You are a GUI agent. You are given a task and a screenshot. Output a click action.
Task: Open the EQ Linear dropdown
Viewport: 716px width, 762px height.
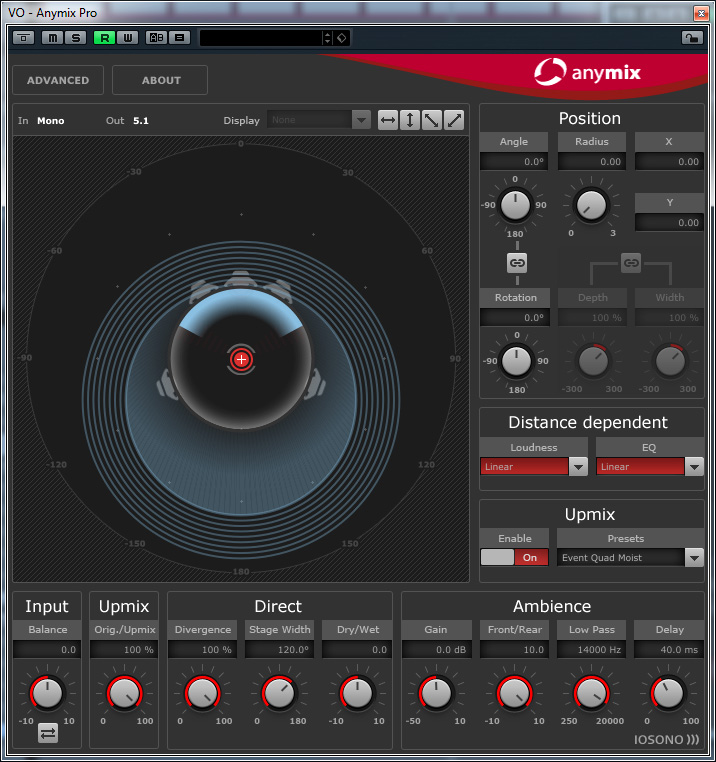[694, 467]
